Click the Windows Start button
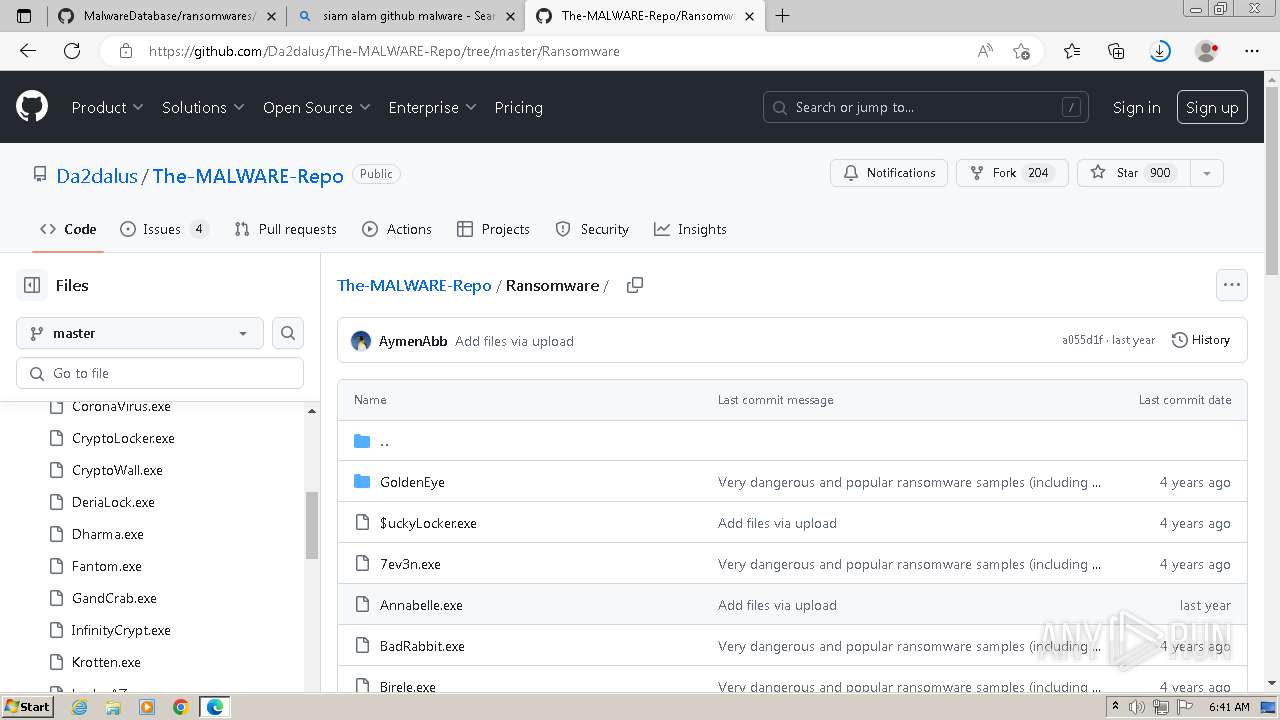 click(x=28, y=707)
